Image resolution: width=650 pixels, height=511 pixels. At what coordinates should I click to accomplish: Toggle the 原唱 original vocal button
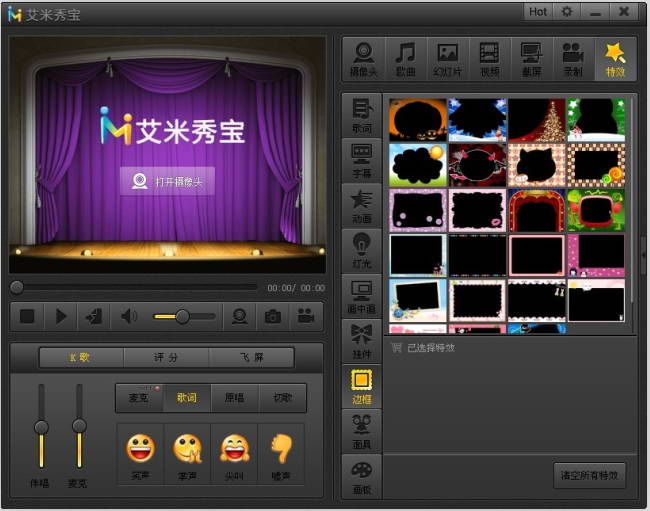click(235, 398)
